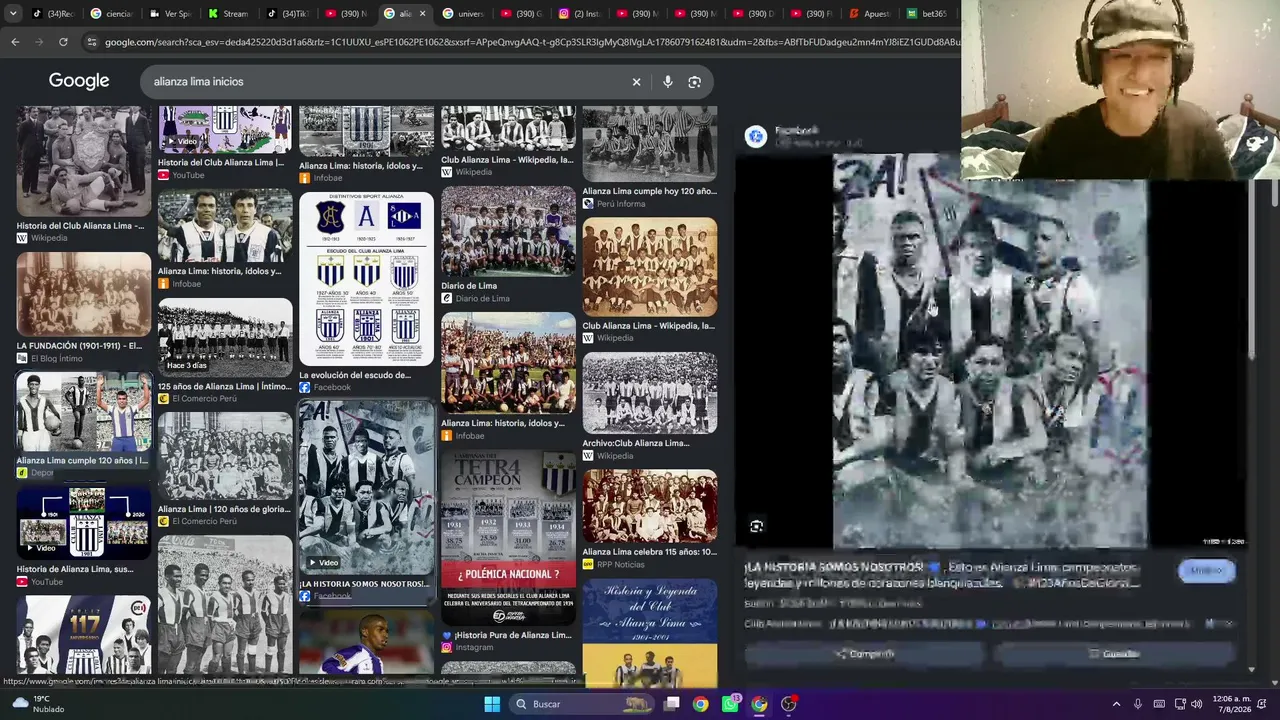
Task: Close the active 'alianza' Chrome tab
Action: pyautogui.click(x=422, y=14)
